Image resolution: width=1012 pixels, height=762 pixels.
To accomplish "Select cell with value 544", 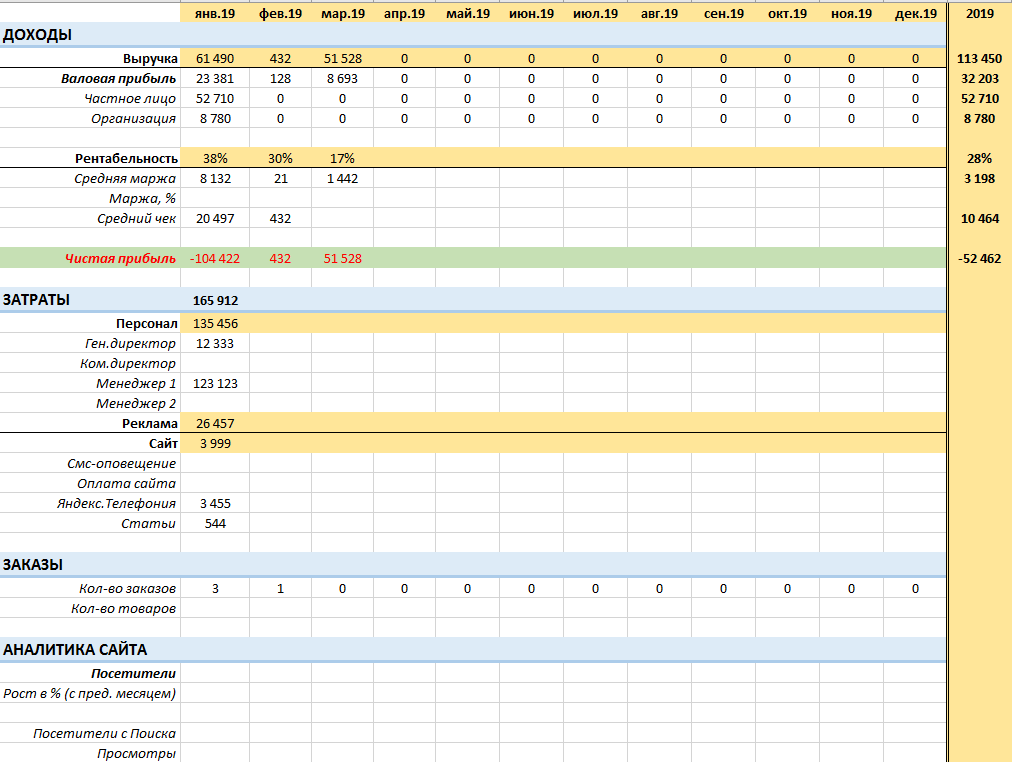I will point(215,524).
